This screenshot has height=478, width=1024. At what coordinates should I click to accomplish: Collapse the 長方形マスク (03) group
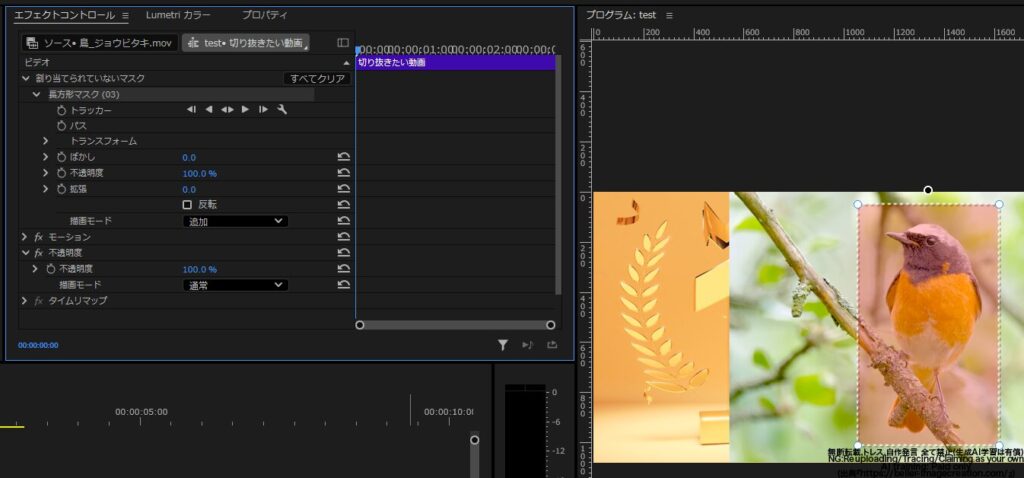(x=37, y=94)
